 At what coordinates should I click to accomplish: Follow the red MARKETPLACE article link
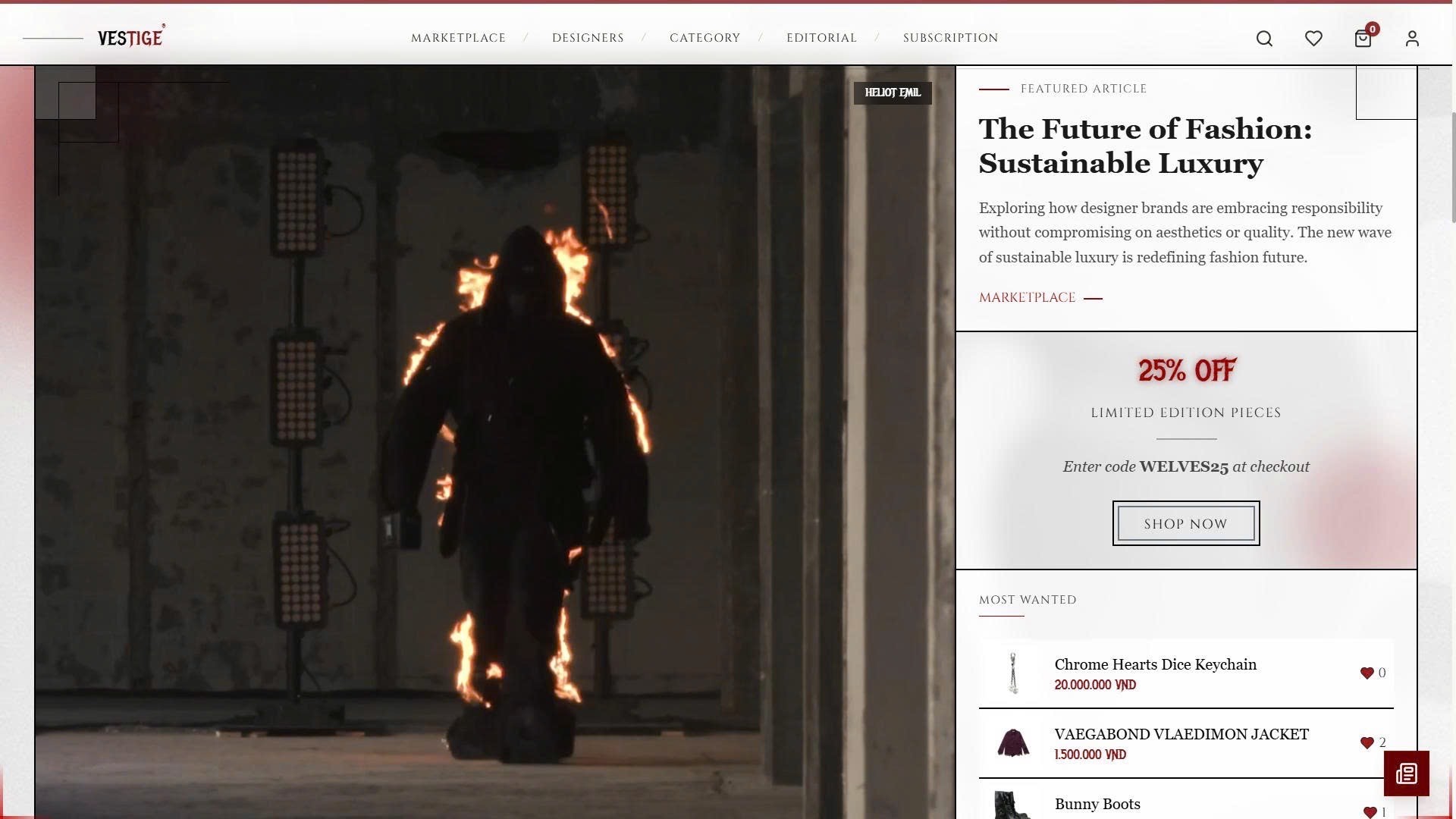click(x=1028, y=297)
